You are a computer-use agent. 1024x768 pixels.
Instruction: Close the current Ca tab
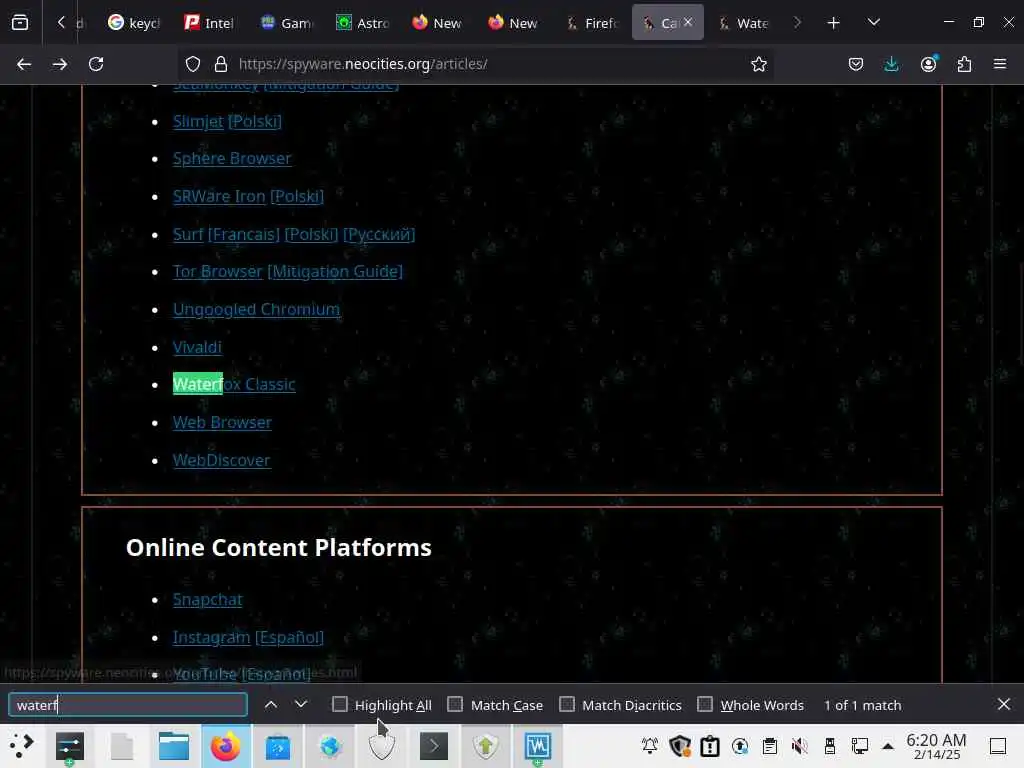click(x=688, y=22)
